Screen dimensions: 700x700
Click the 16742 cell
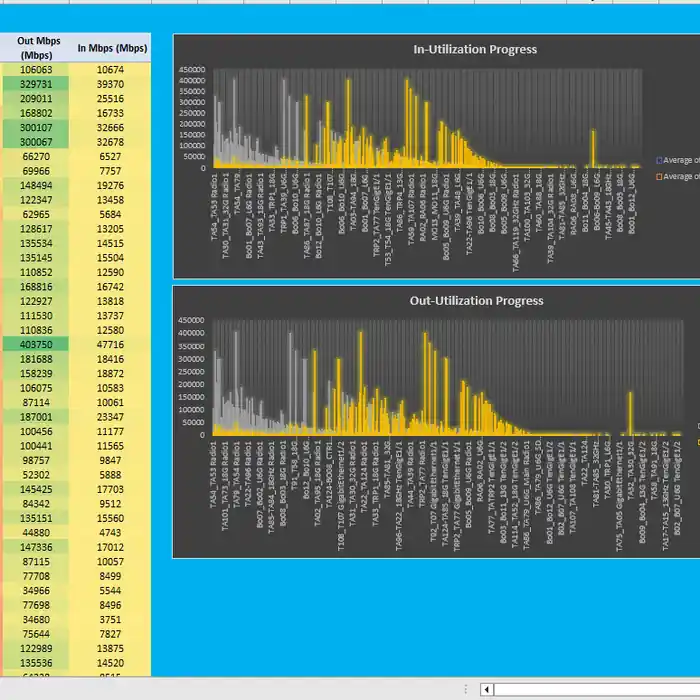click(110, 287)
